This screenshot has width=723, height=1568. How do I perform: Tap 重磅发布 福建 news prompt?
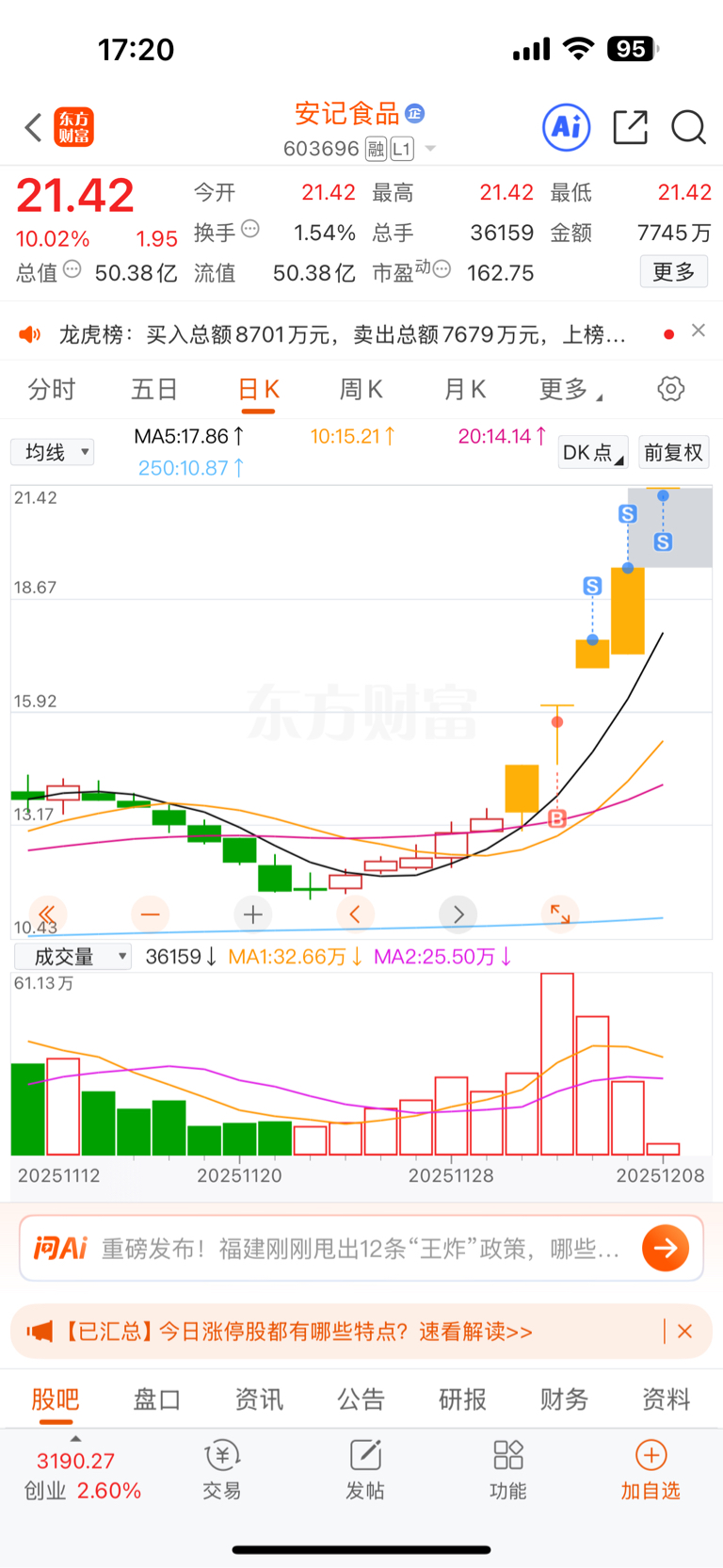[x=361, y=1249]
